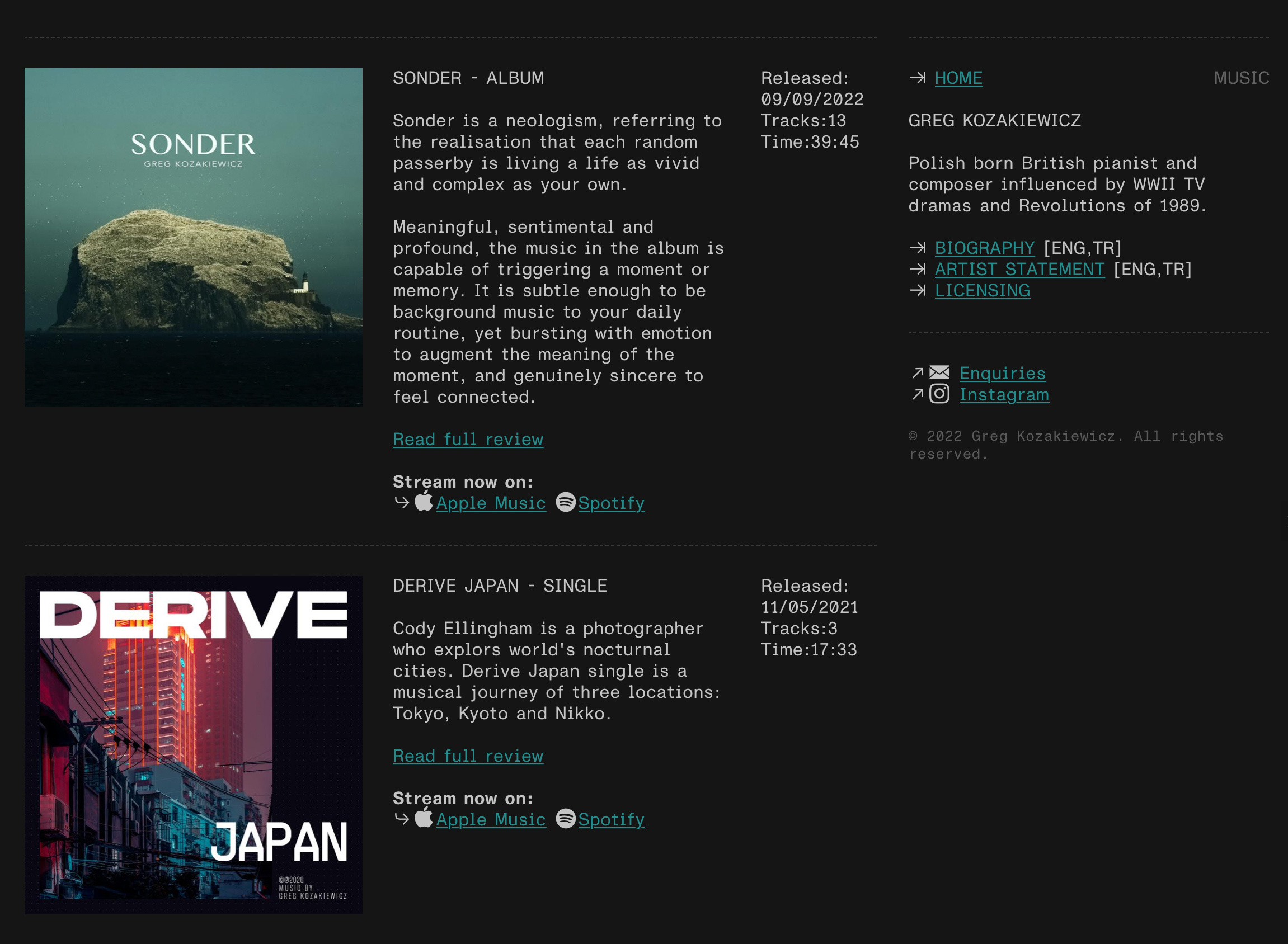Click the envelope icon beside Enquiries

click(x=939, y=372)
